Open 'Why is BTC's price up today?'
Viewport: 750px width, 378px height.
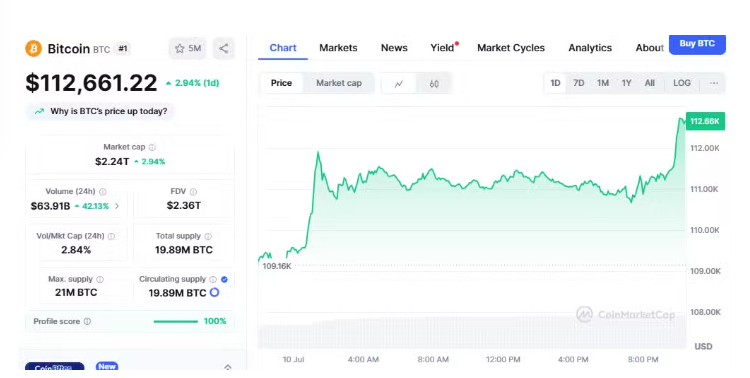(100, 111)
